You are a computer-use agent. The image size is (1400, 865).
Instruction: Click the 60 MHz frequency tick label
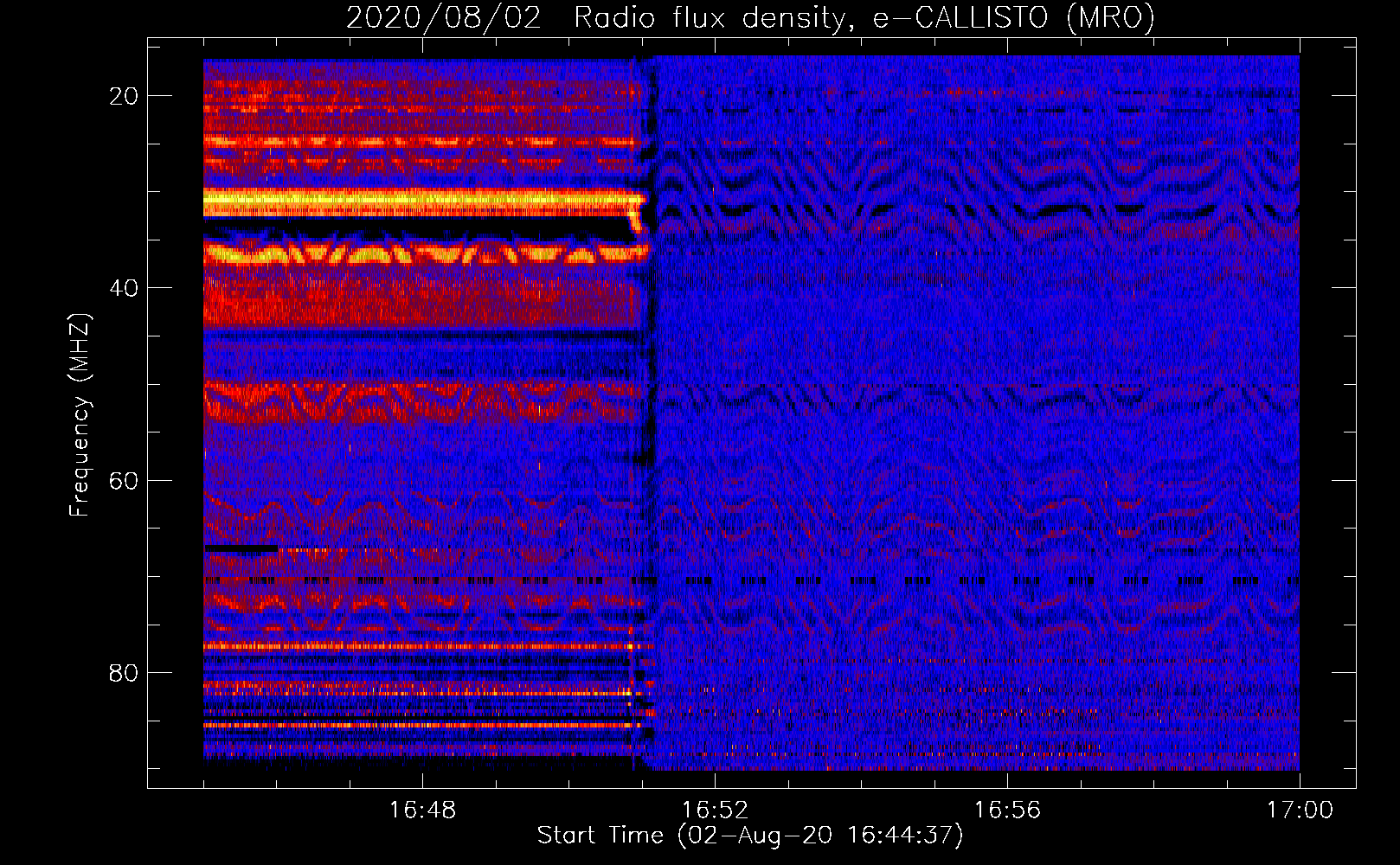click(x=125, y=481)
